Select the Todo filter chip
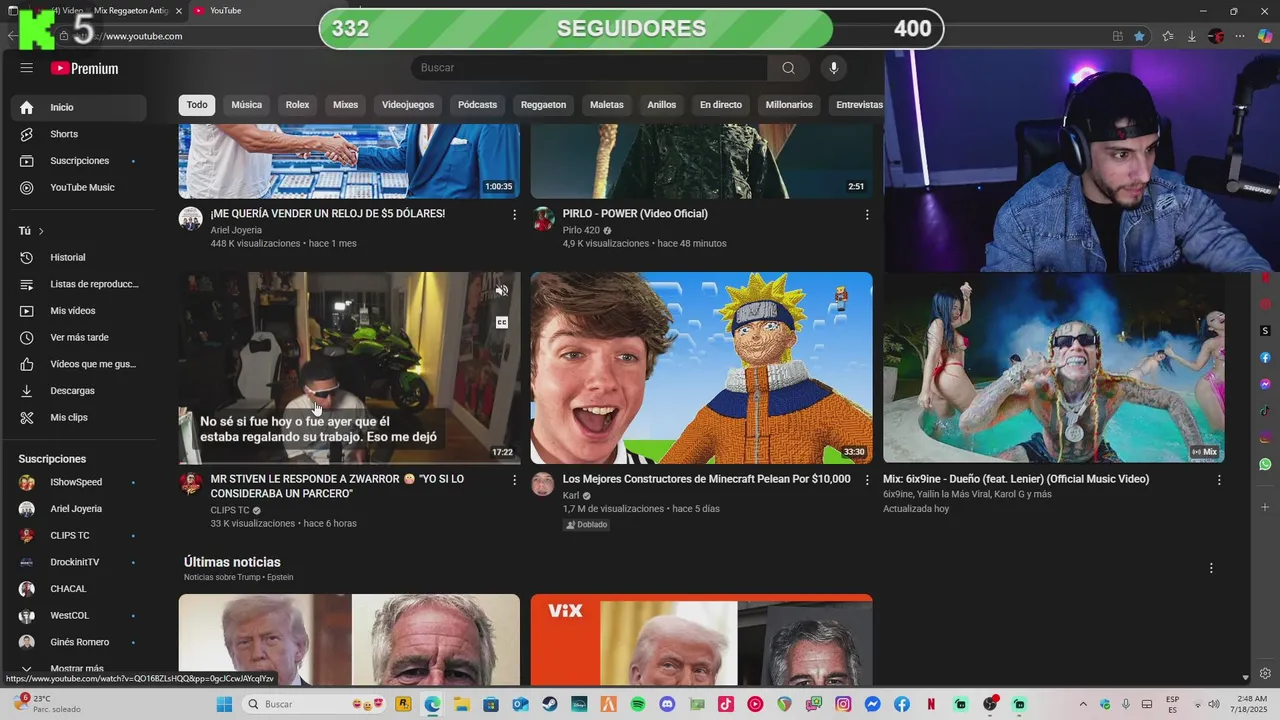Screen dimensions: 1280x720 pos(197,105)
